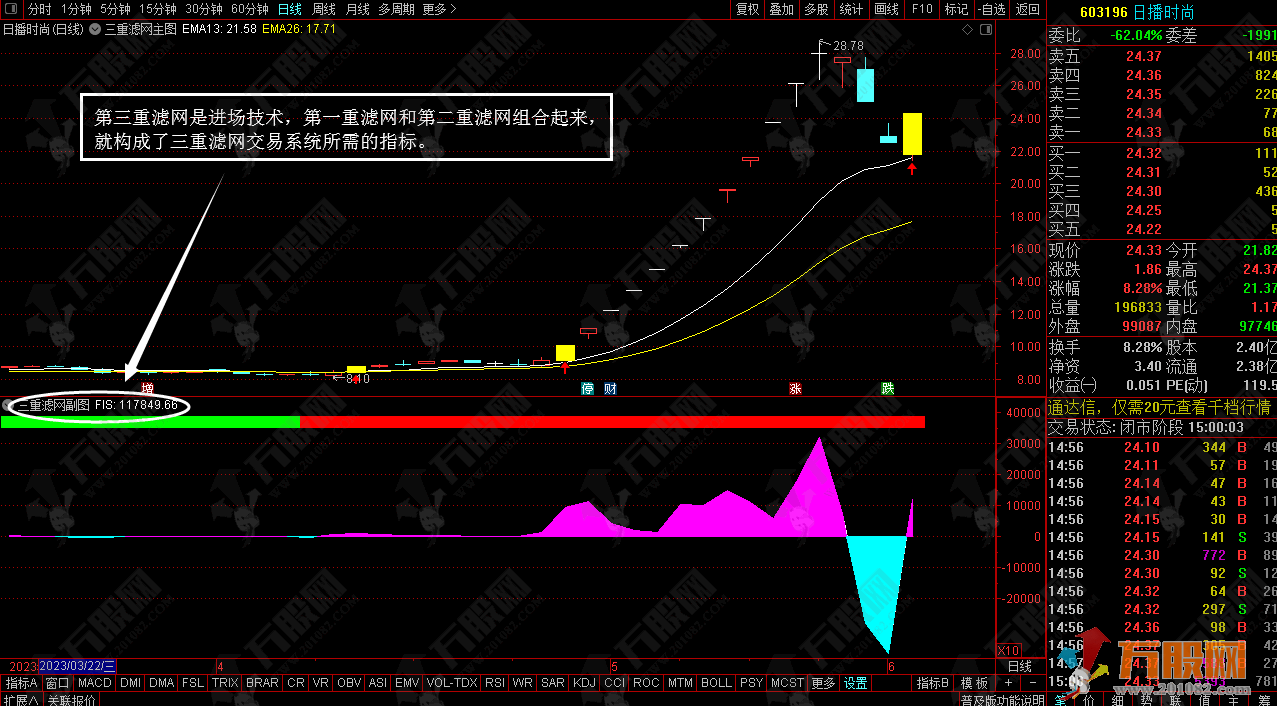
Task: Switch to 周线 weekly chart
Action: 324,9
